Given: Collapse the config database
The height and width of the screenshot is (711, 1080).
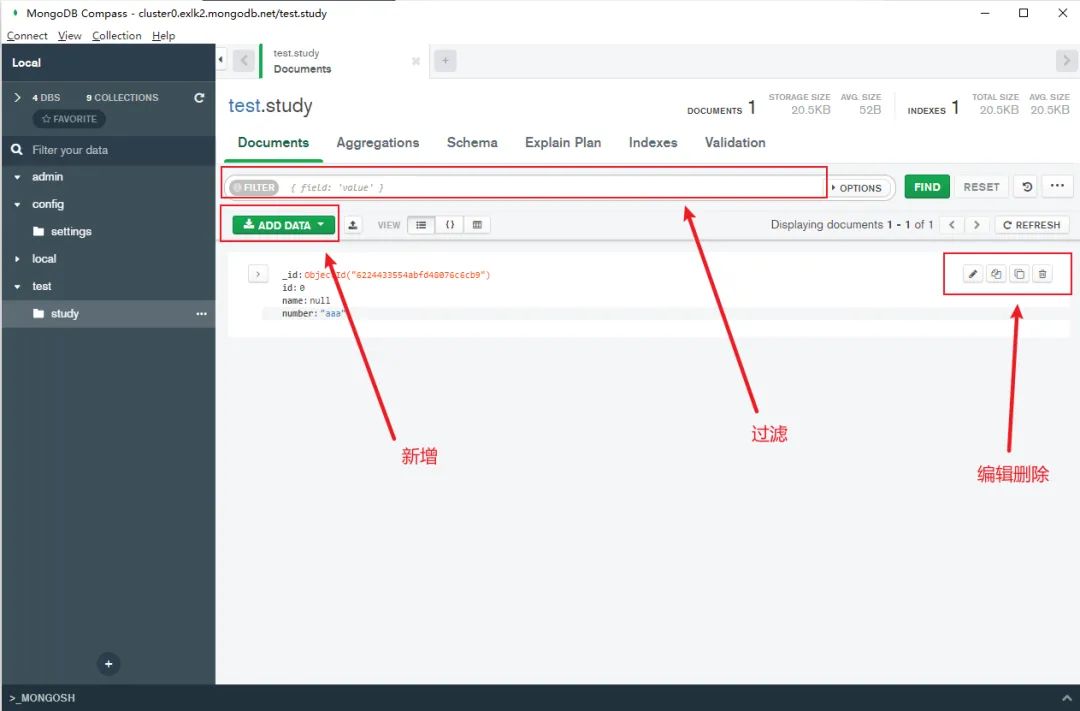Looking at the screenshot, I should [17, 205].
